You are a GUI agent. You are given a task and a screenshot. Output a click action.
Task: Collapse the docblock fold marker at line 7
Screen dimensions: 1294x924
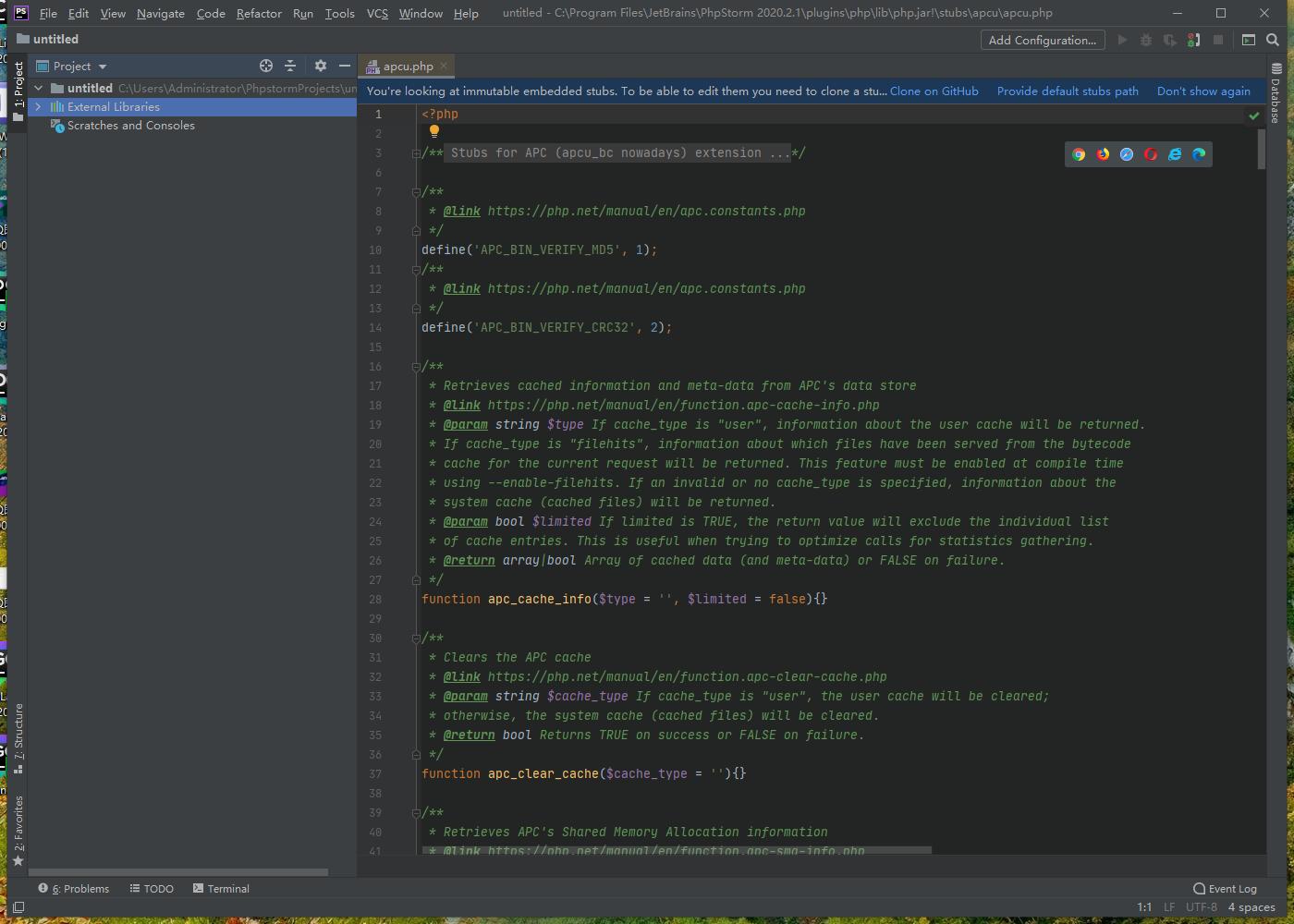(x=416, y=192)
